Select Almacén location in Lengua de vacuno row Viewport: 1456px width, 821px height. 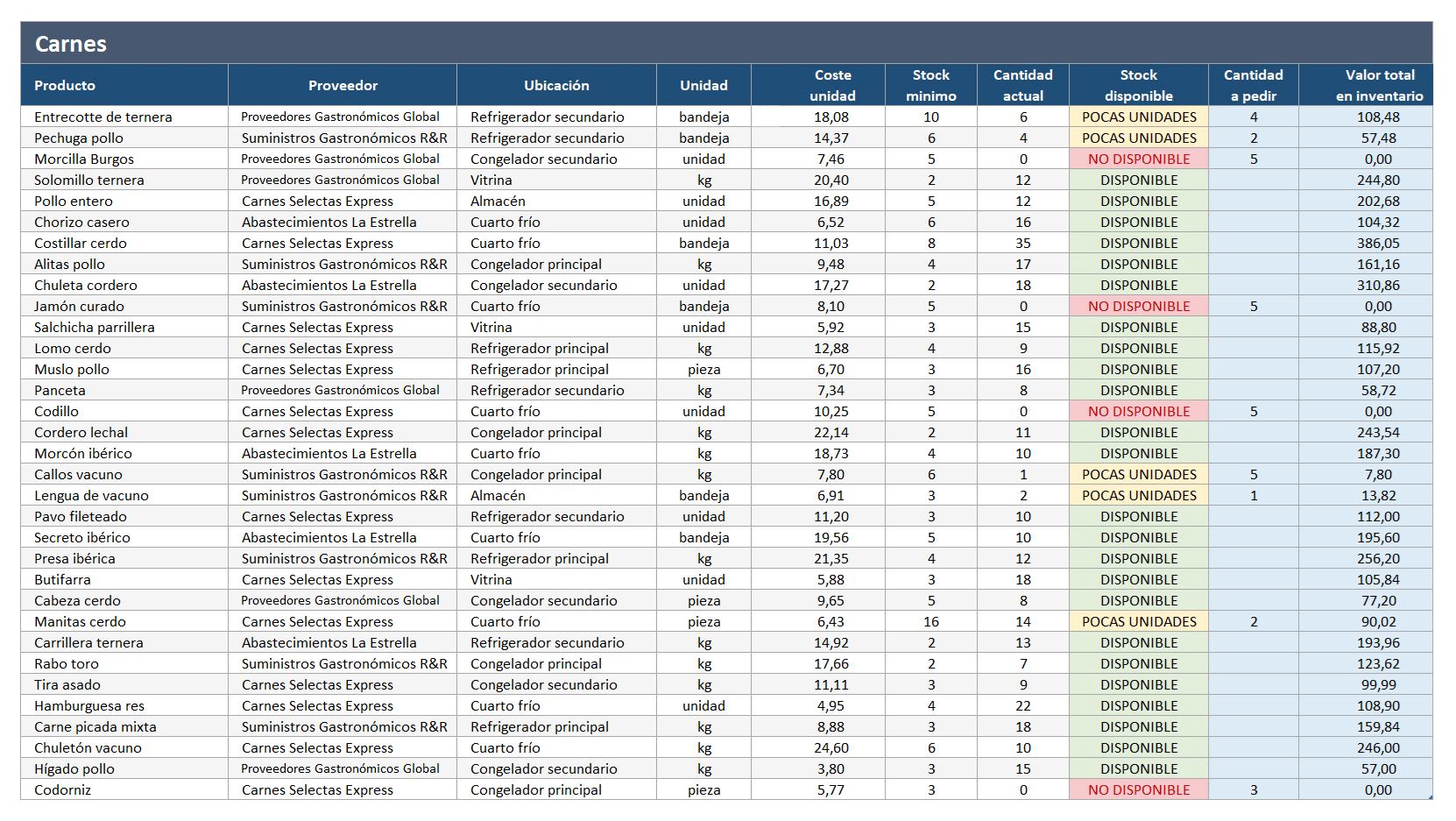[556, 495]
